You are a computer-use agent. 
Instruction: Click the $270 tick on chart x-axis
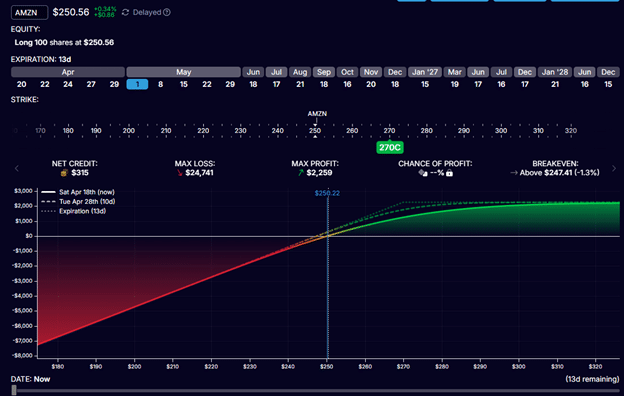pyautogui.click(x=403, y=367)
